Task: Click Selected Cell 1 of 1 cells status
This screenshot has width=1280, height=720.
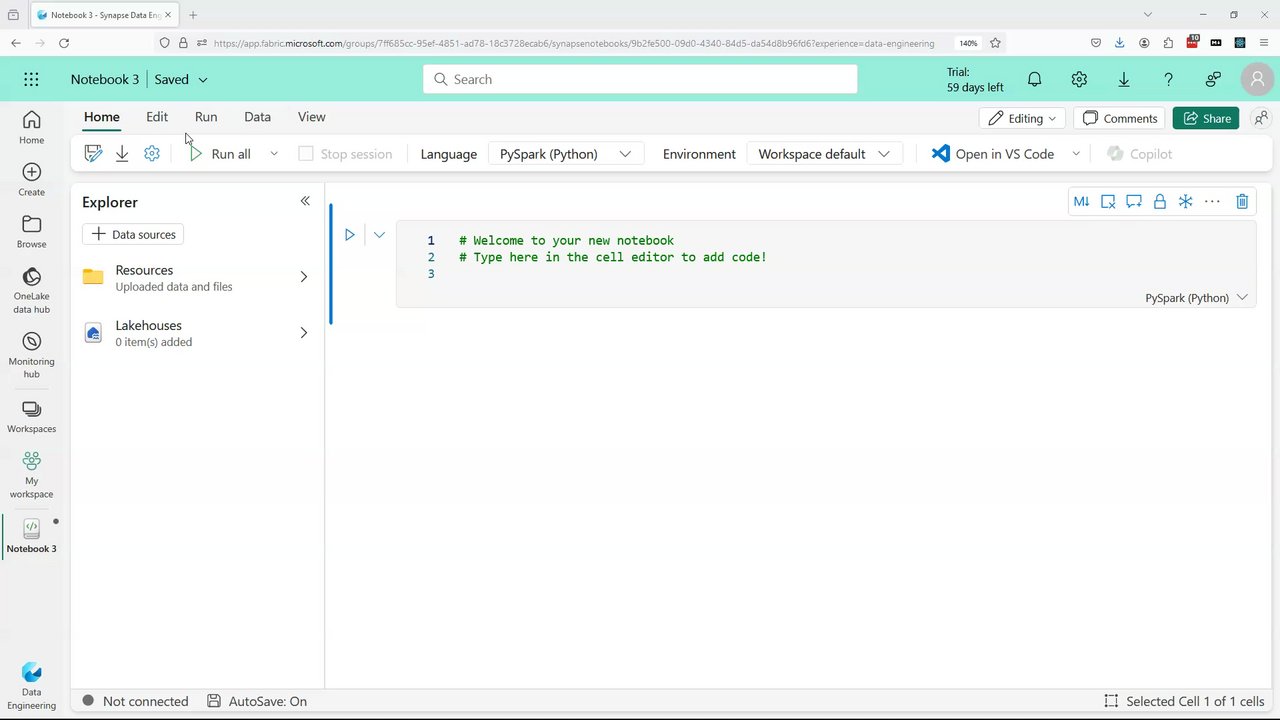Action: pyautogui.click(x=1184, y=701)
